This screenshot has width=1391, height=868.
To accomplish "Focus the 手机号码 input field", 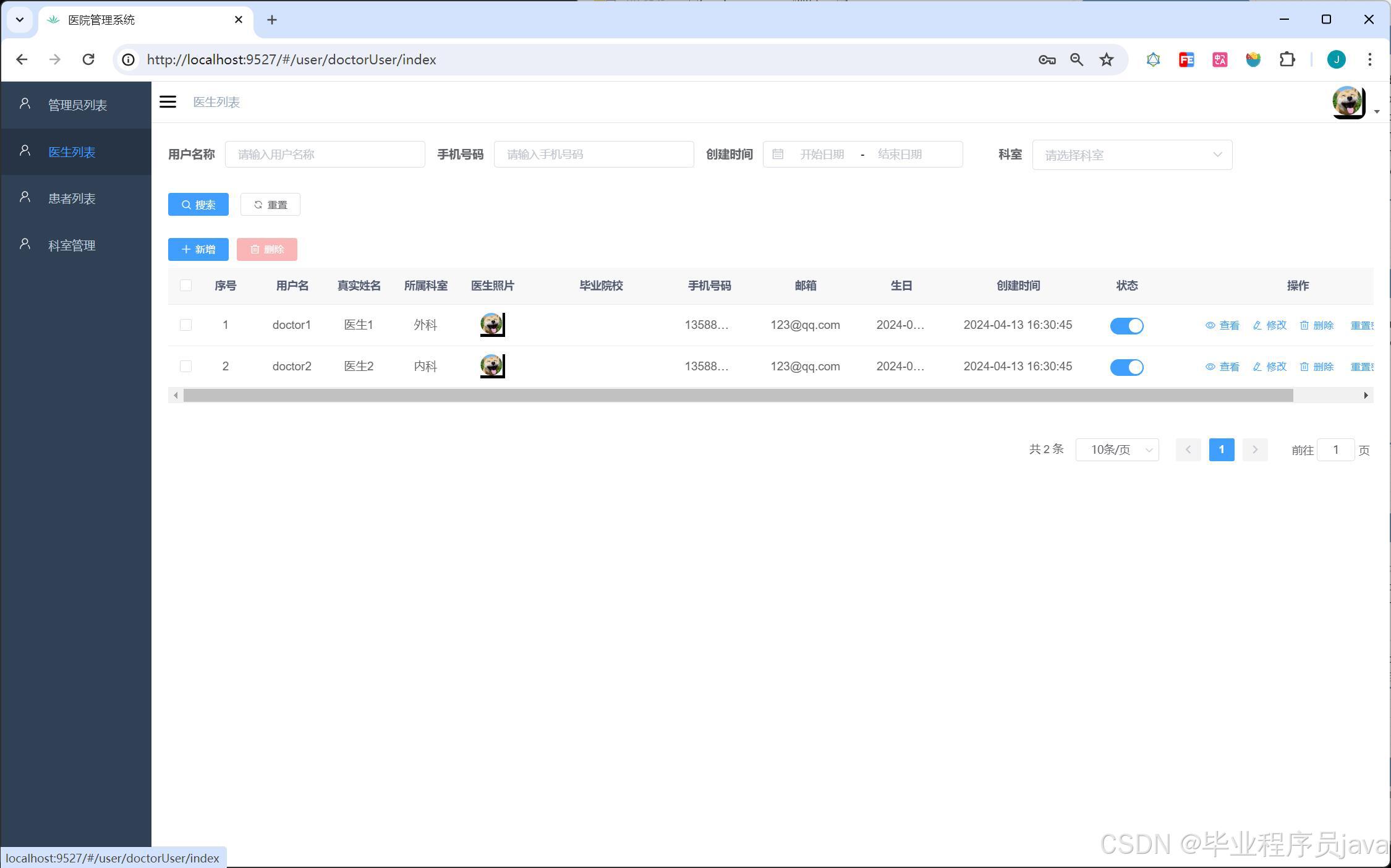I will (x=594, y=154).
